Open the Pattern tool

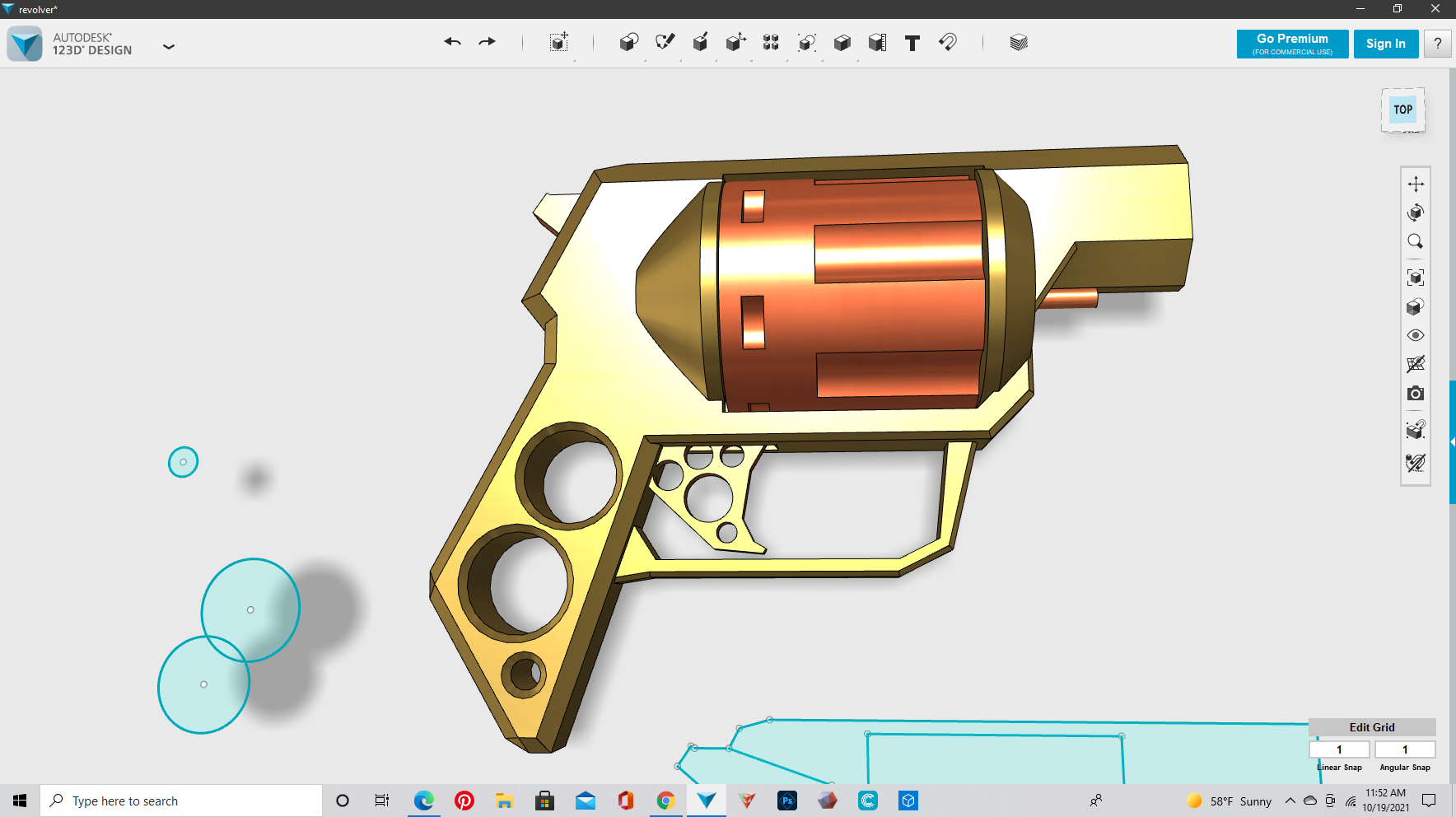[772, 43]
